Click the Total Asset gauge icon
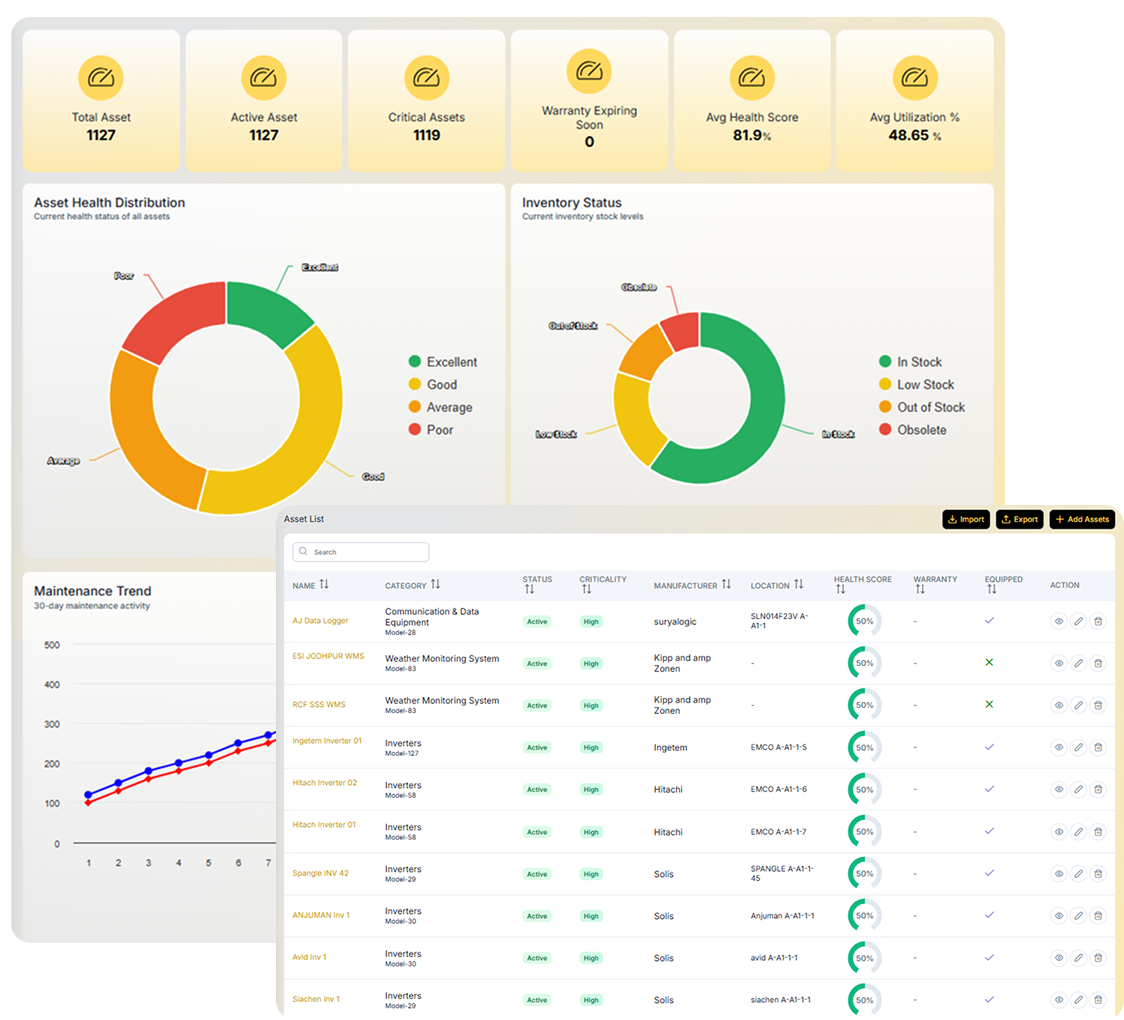This screenshot has width=1124, height=1020. pos(101,78)
